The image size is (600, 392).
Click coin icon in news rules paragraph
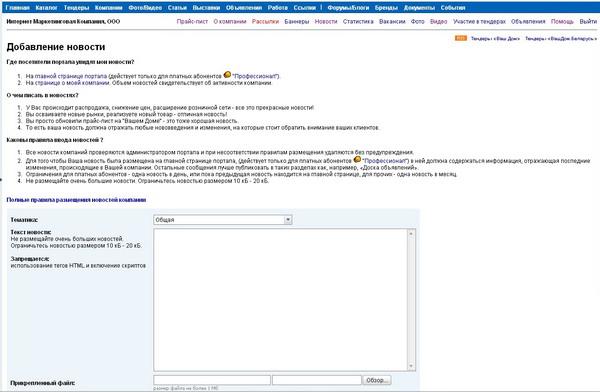click(x=357, y=159)
